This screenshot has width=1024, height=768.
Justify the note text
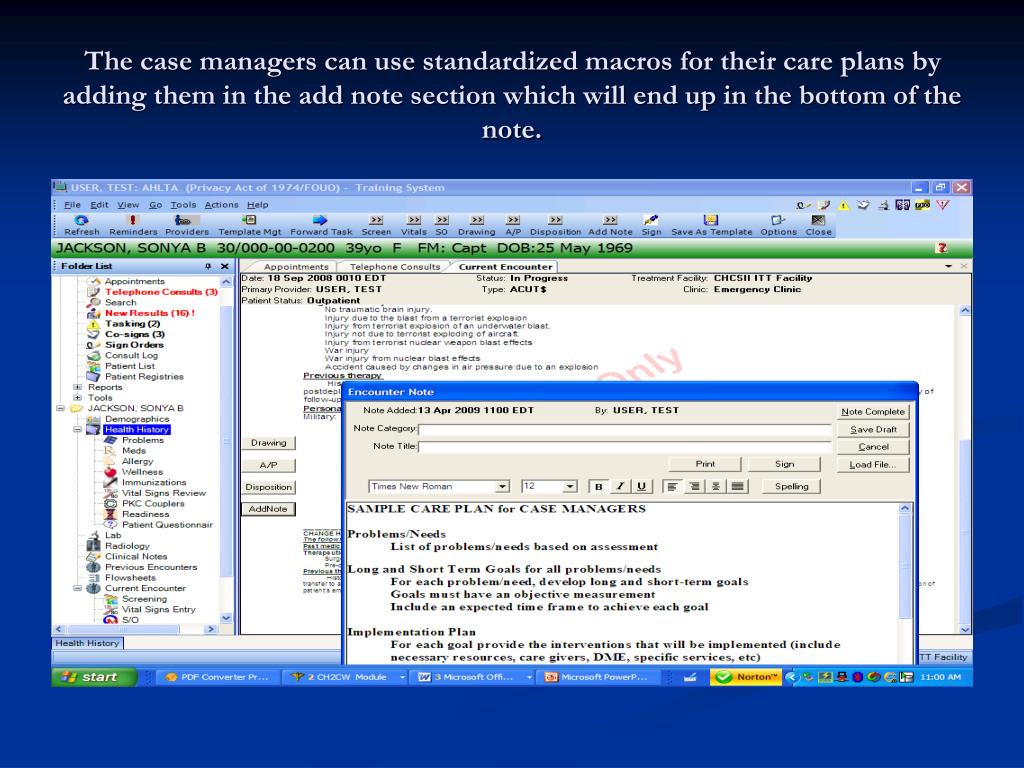point(737,487)
